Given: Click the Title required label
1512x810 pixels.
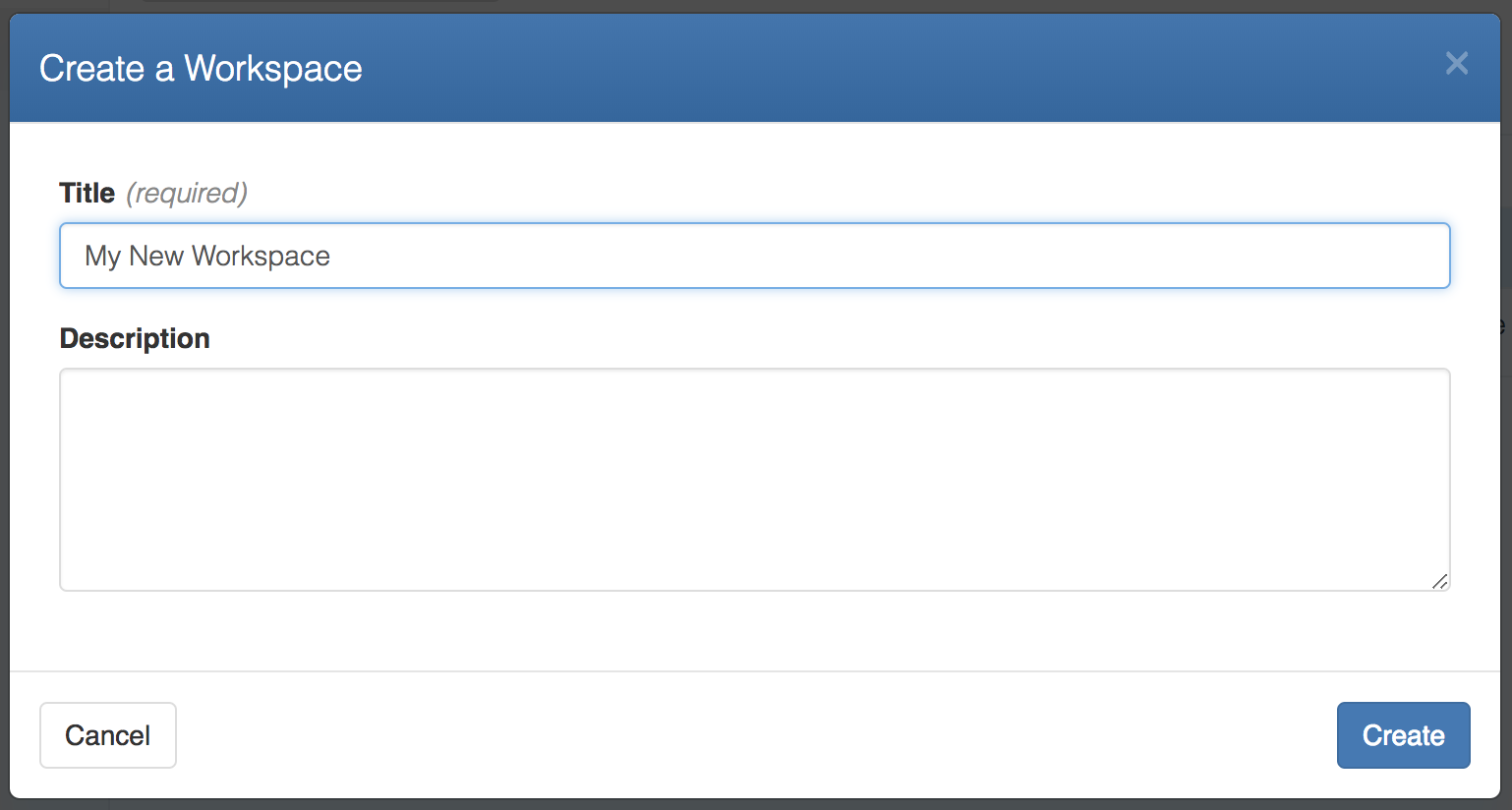Looking at the screenshot, I should (87, 193).
